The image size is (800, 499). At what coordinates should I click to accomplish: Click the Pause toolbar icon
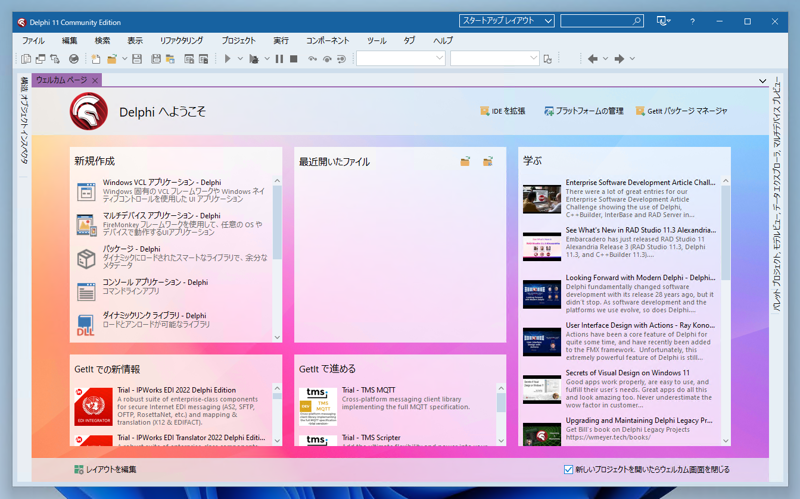pos(279,59)
